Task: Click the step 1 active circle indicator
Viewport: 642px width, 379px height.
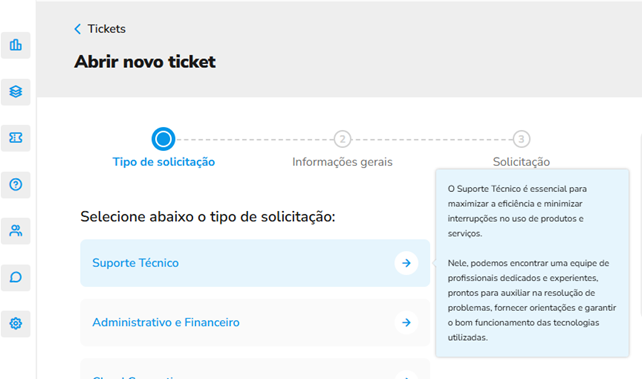Action: (x=163, y=139)
